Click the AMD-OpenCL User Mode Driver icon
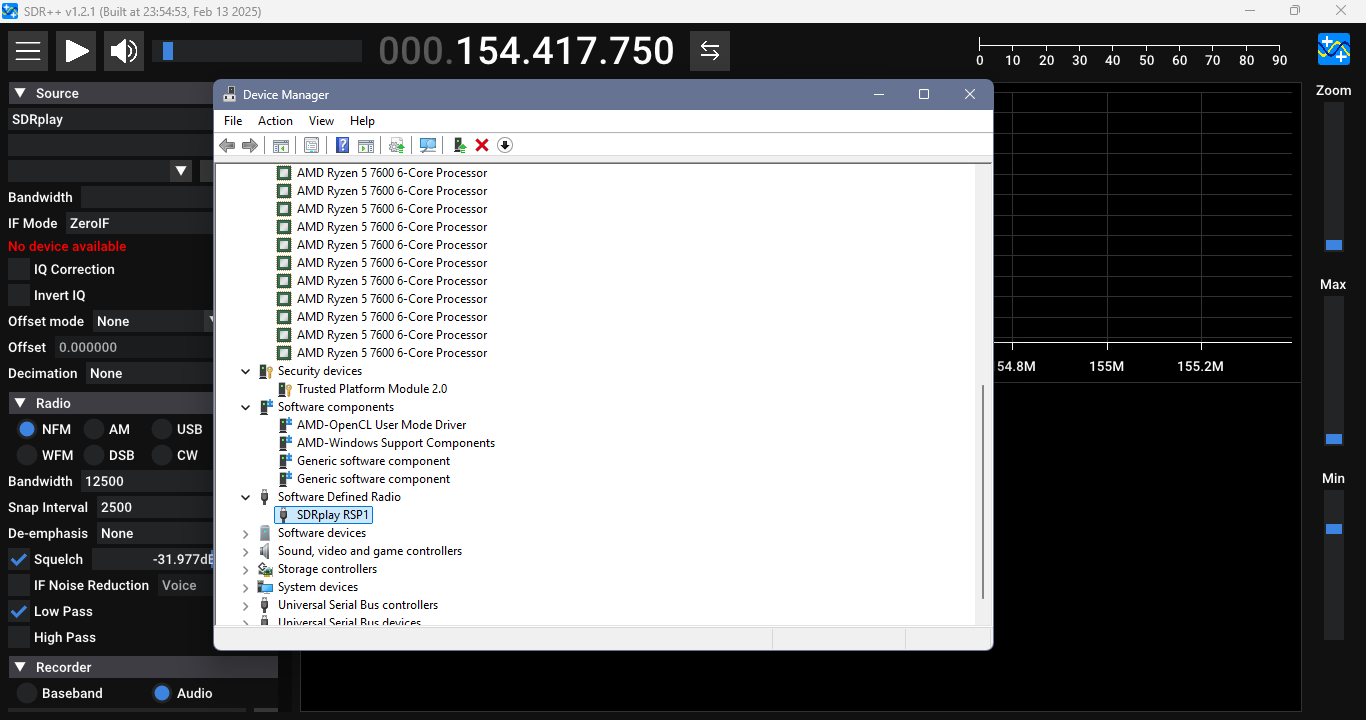The height and width of the screenshot is (720, 1366). [285, 425]
